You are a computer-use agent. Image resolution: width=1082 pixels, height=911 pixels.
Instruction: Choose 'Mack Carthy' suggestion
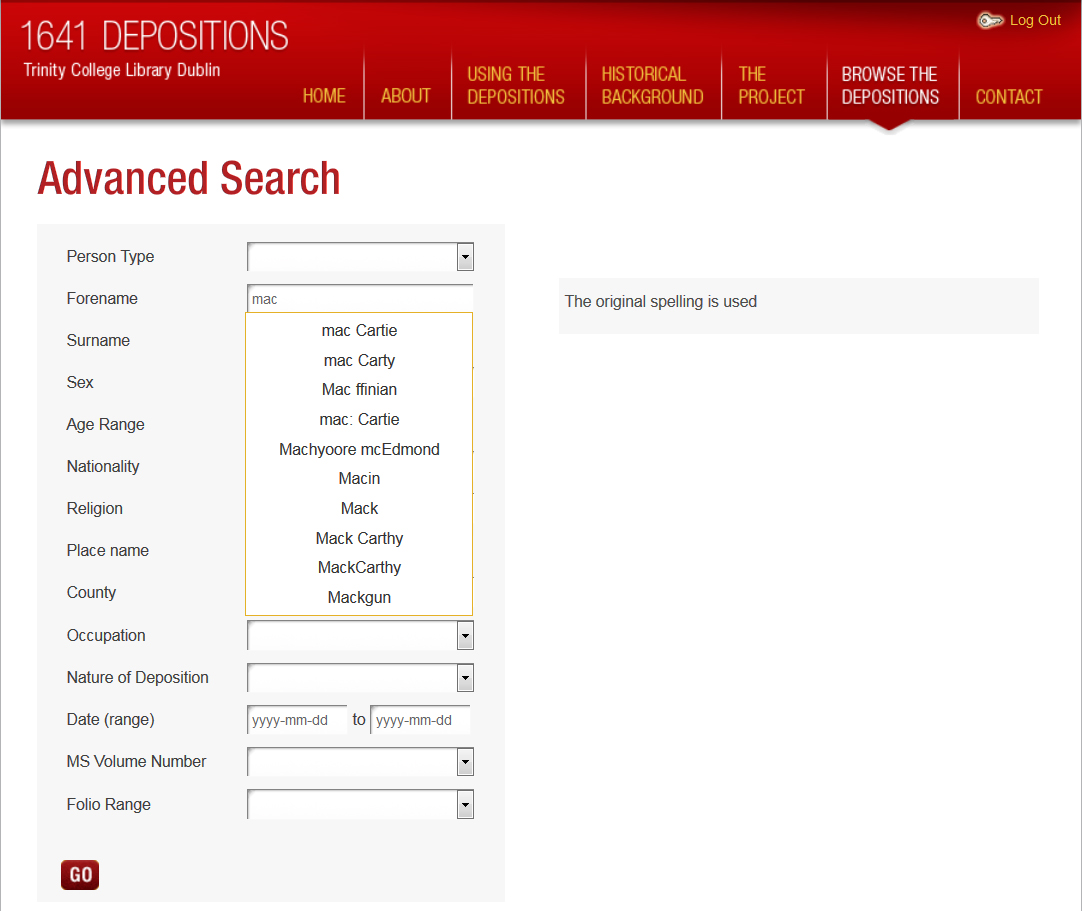click(x=359, y=538)
